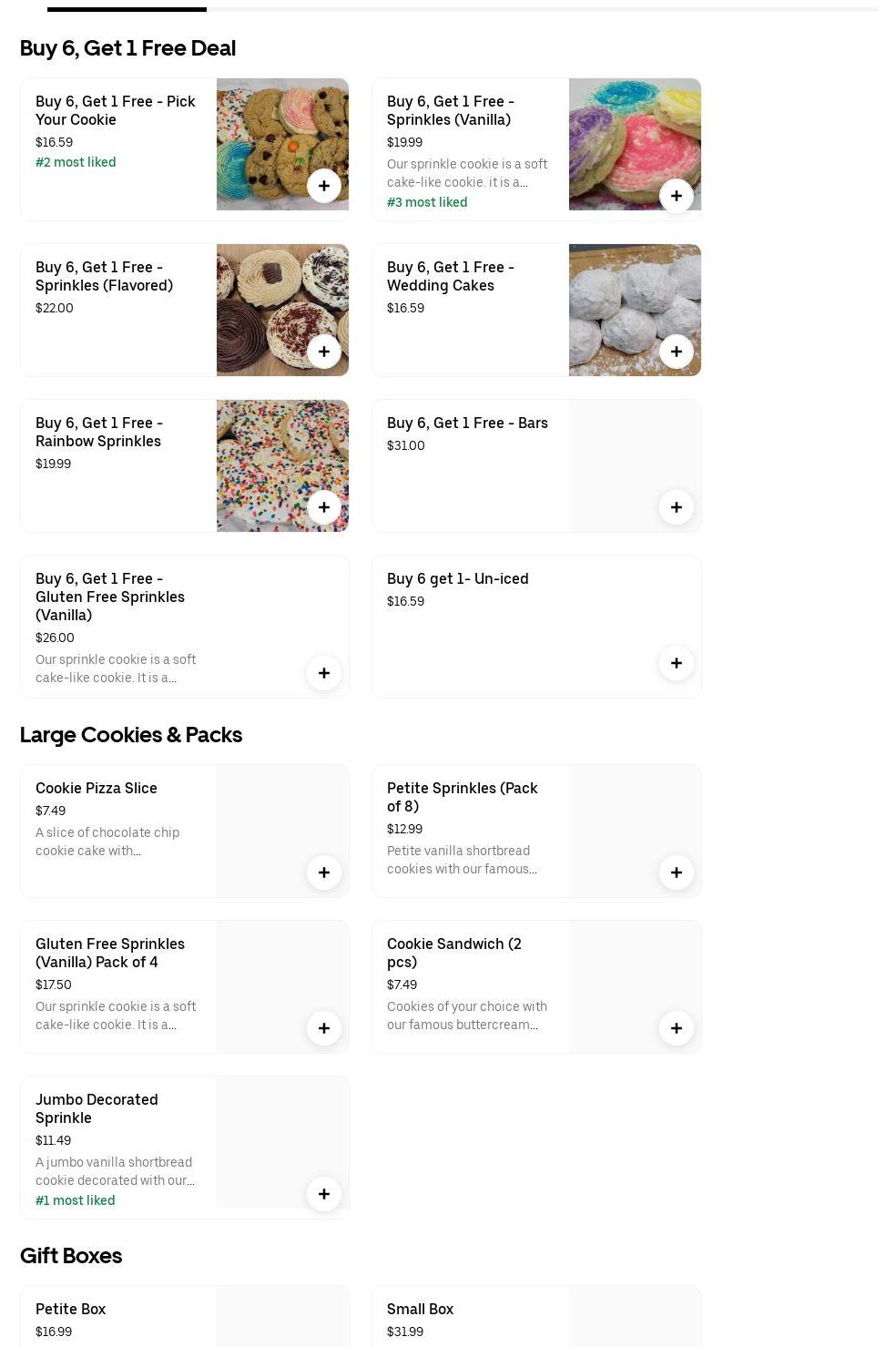Add Buy 6 Get 1 Pick Your Cookie

(x=323, y=186)
